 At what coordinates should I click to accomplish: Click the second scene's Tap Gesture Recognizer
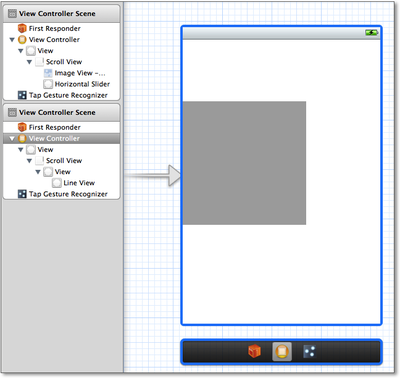[x=63, y=194]
